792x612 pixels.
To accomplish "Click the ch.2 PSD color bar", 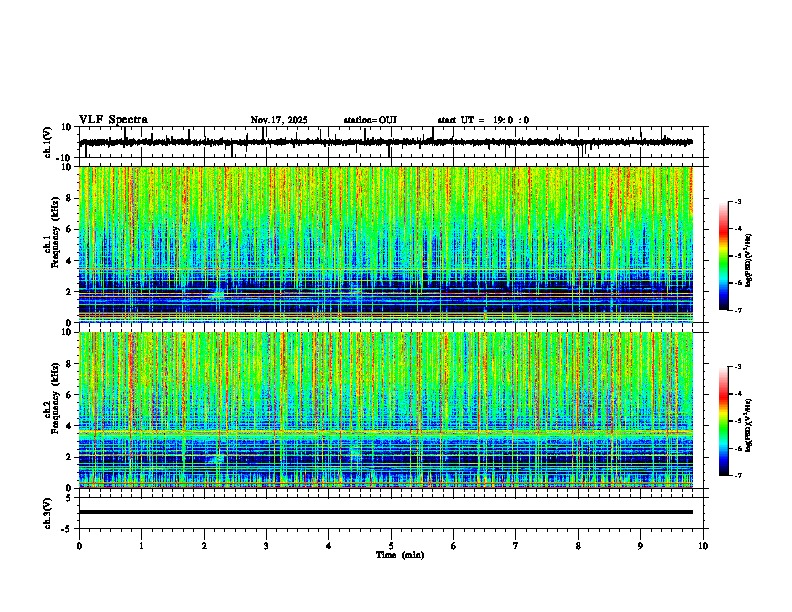I will [x=724, y=421].
